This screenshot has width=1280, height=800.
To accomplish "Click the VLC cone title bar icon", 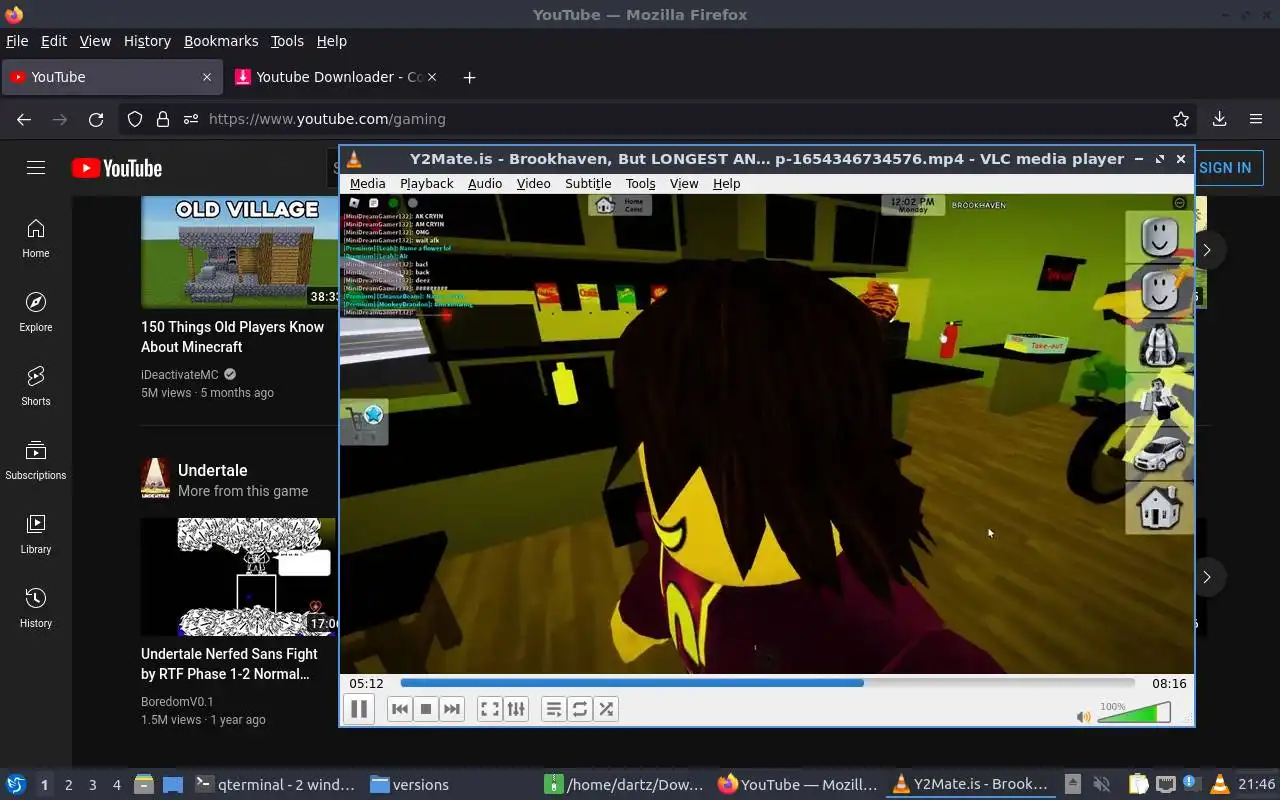I will pyautogui.click(x=354, y=159).
